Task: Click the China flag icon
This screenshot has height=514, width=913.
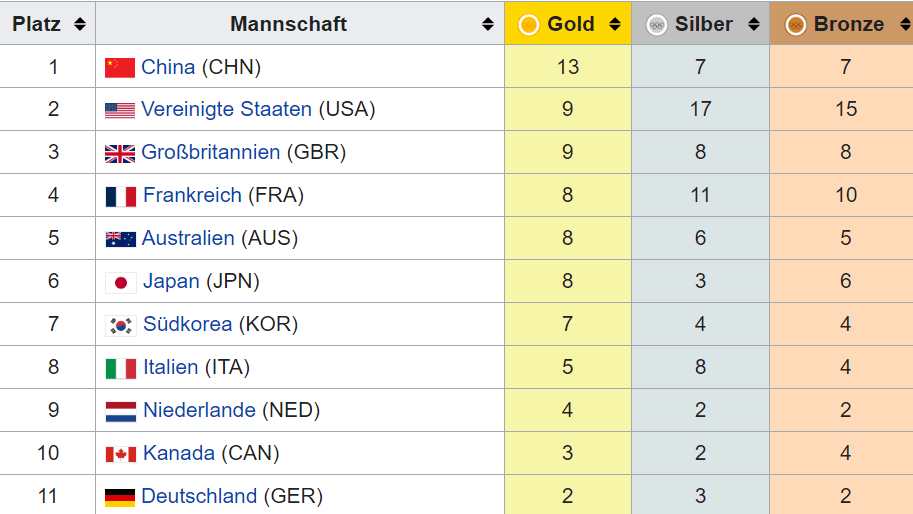Action: point(120,67)
